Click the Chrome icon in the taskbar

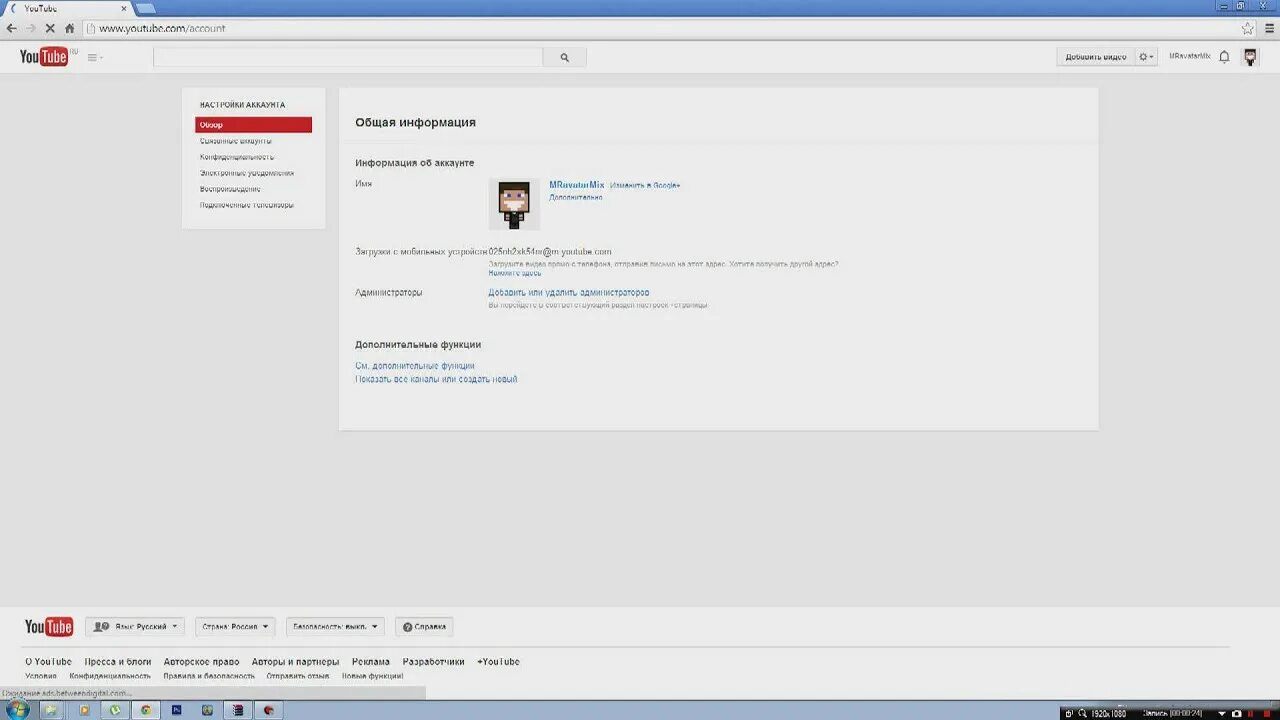click(x=146, y=710)
